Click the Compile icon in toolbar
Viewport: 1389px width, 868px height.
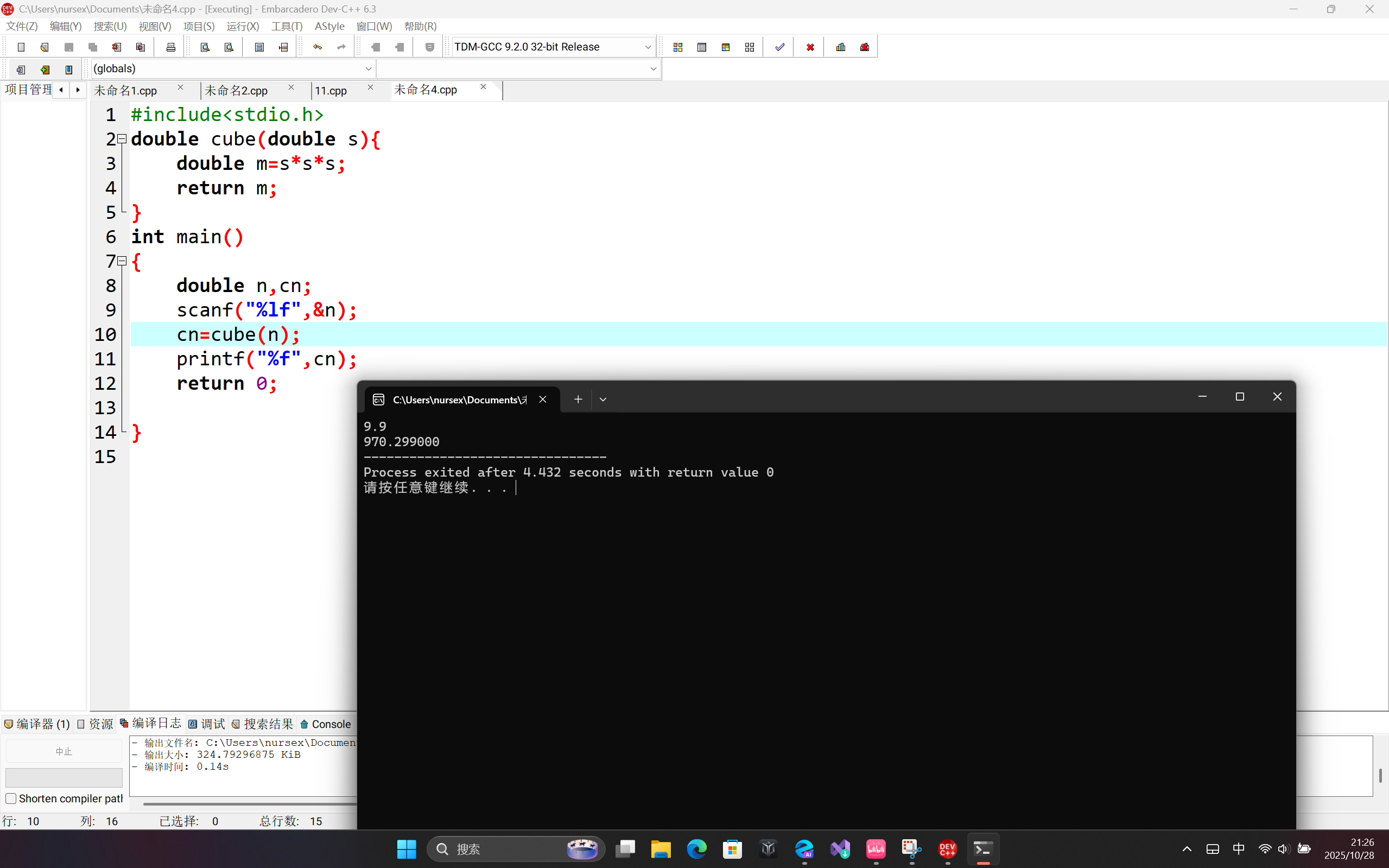coord(678,47)
